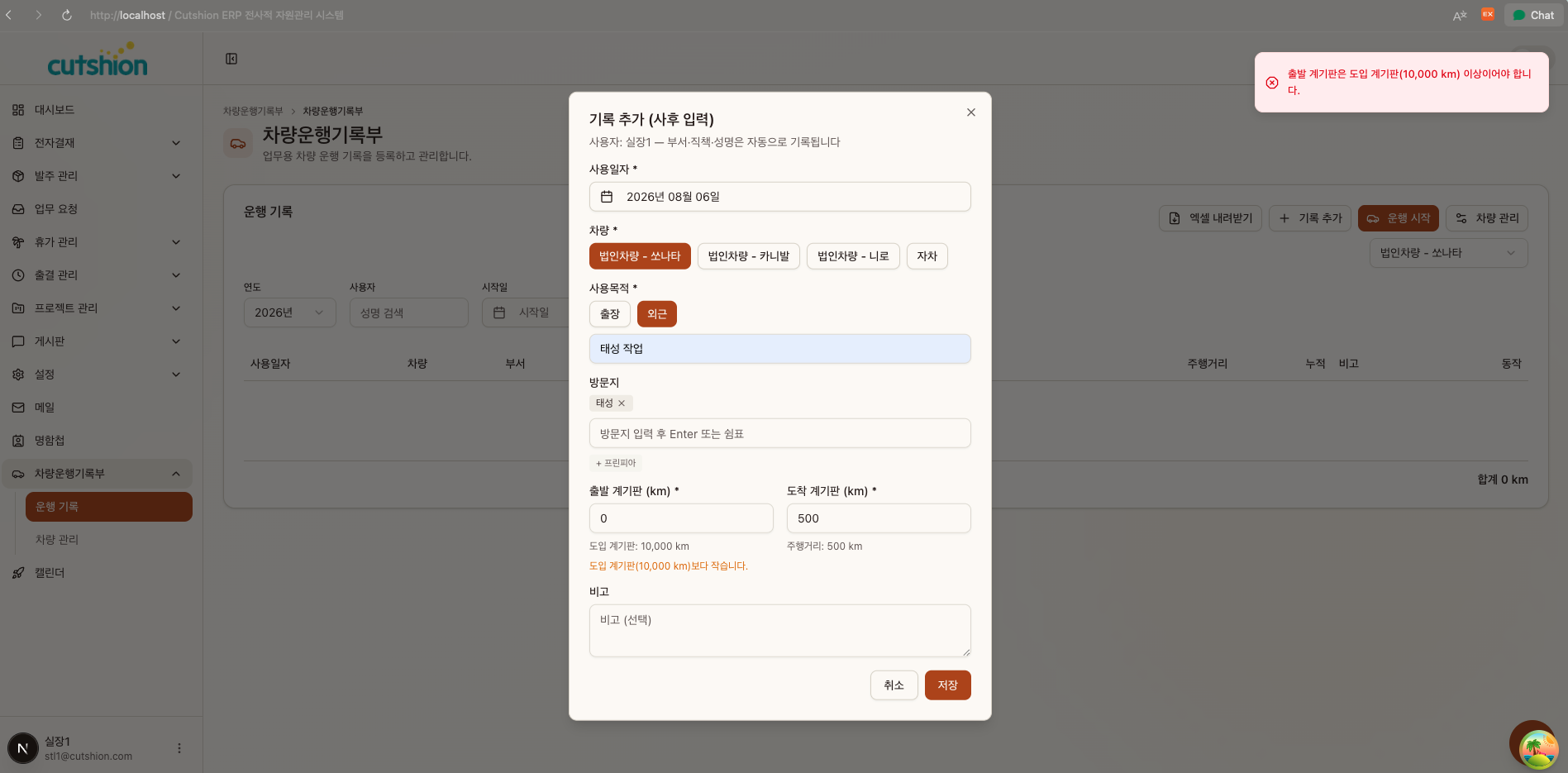Click the calendar icon in 사용일자 field

click(x=607, y=197)
